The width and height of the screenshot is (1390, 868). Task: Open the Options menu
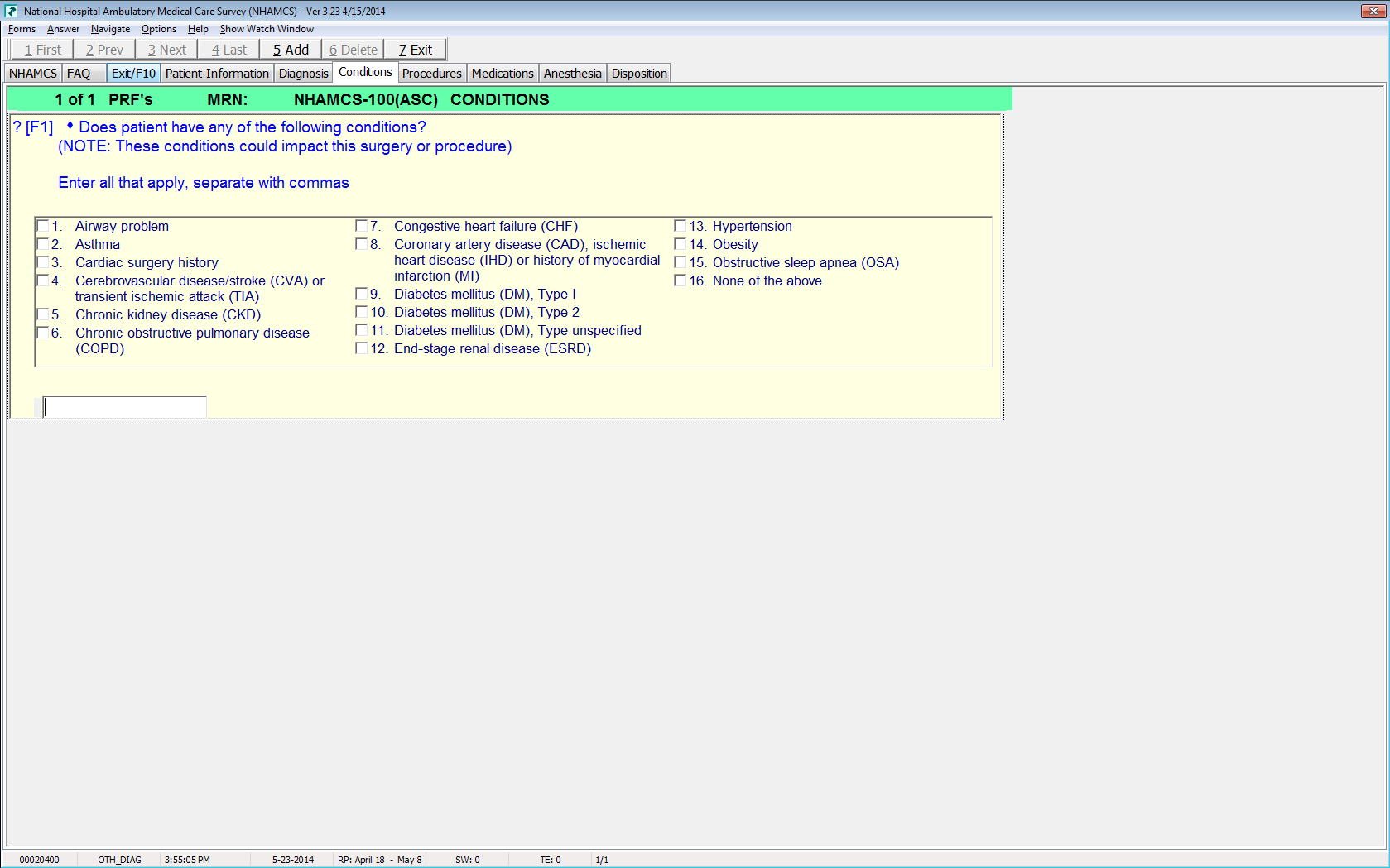159,29
